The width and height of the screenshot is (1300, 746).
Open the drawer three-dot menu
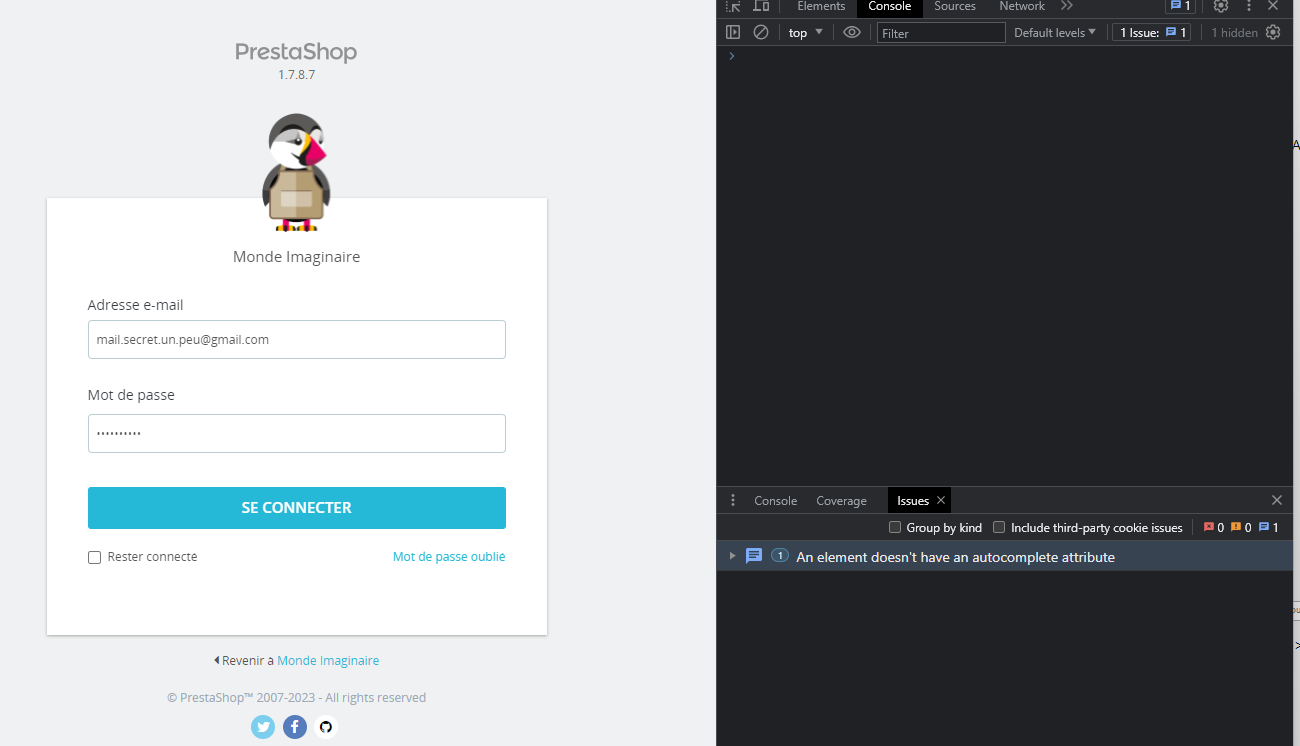point(733,500)
